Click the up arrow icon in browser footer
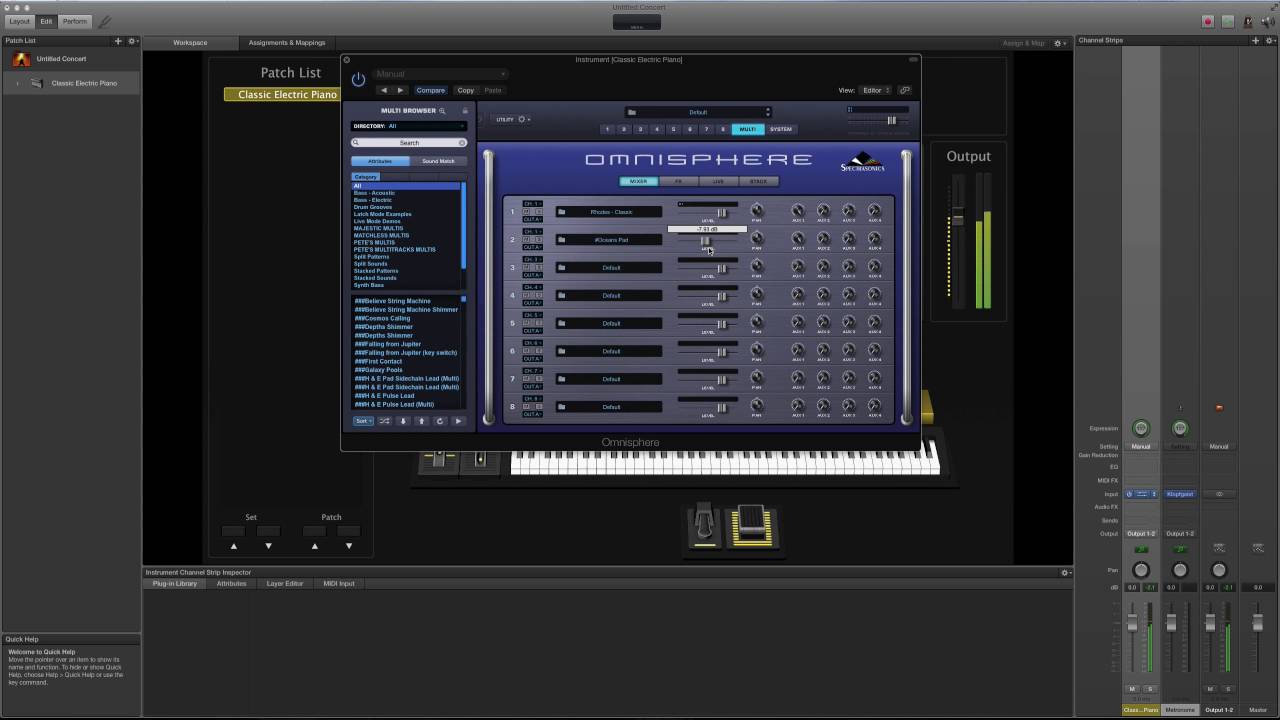1280x720 pixels. pos(422,421)
